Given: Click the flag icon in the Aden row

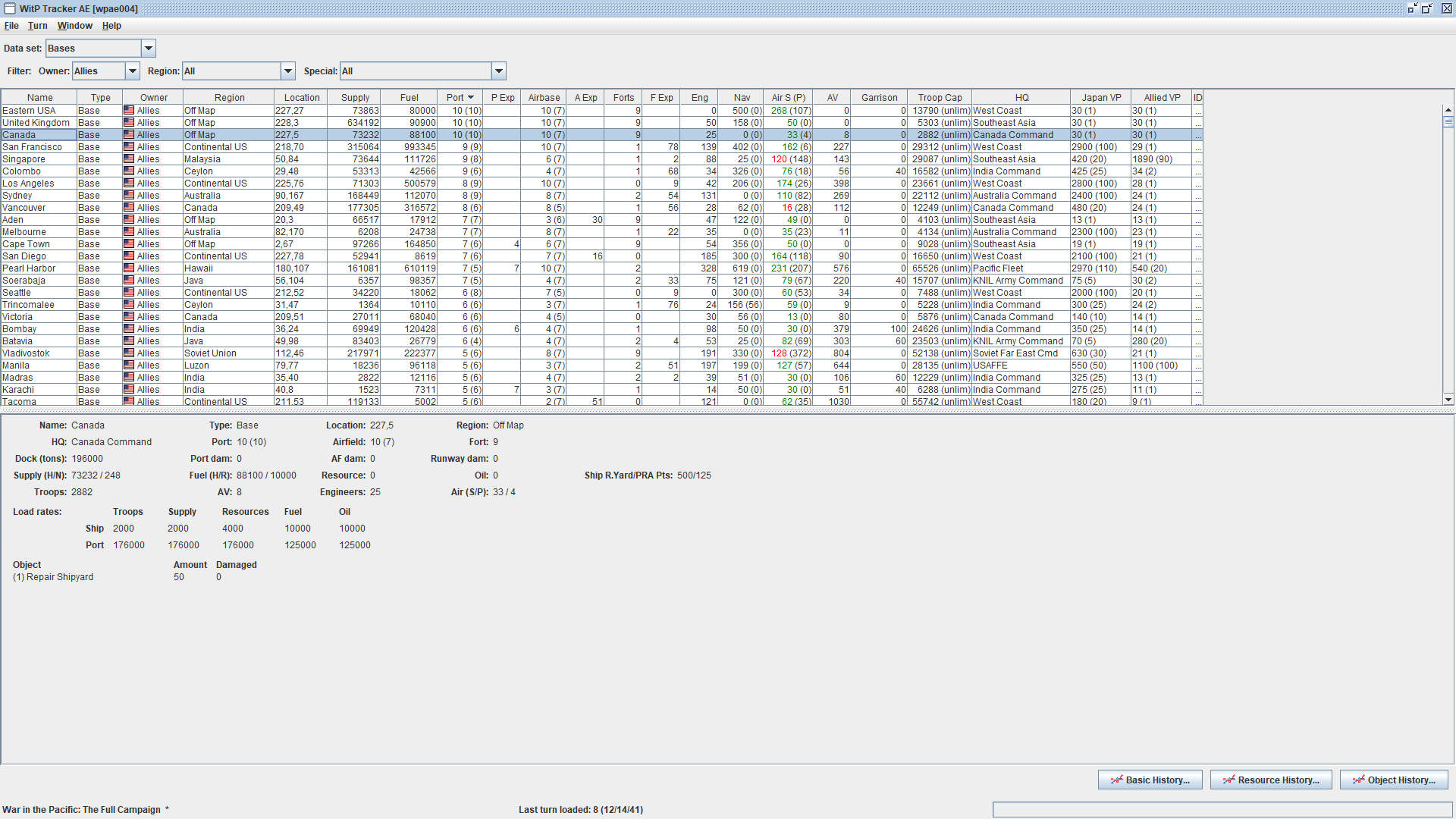Looking at the screenshot, I should click(x=129, y=220).
